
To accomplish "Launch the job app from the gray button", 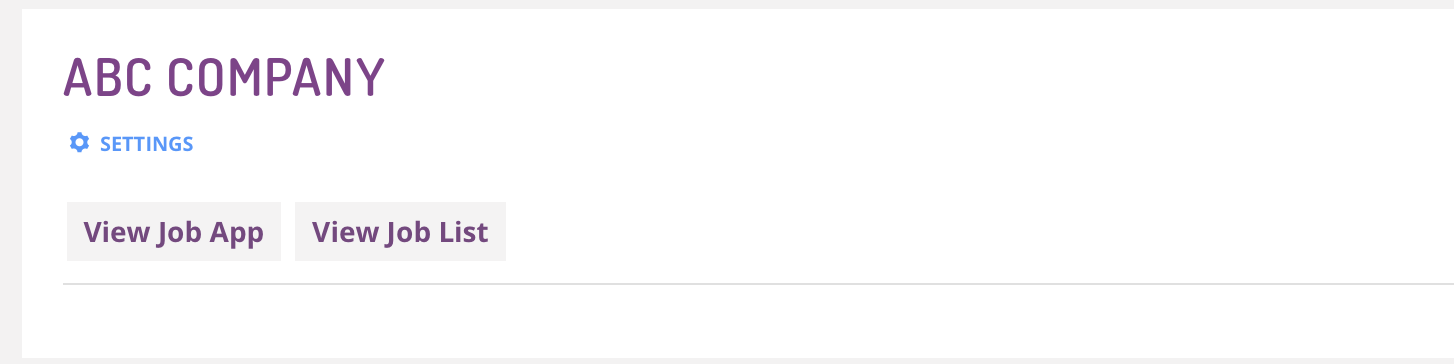I will [174, 232].
